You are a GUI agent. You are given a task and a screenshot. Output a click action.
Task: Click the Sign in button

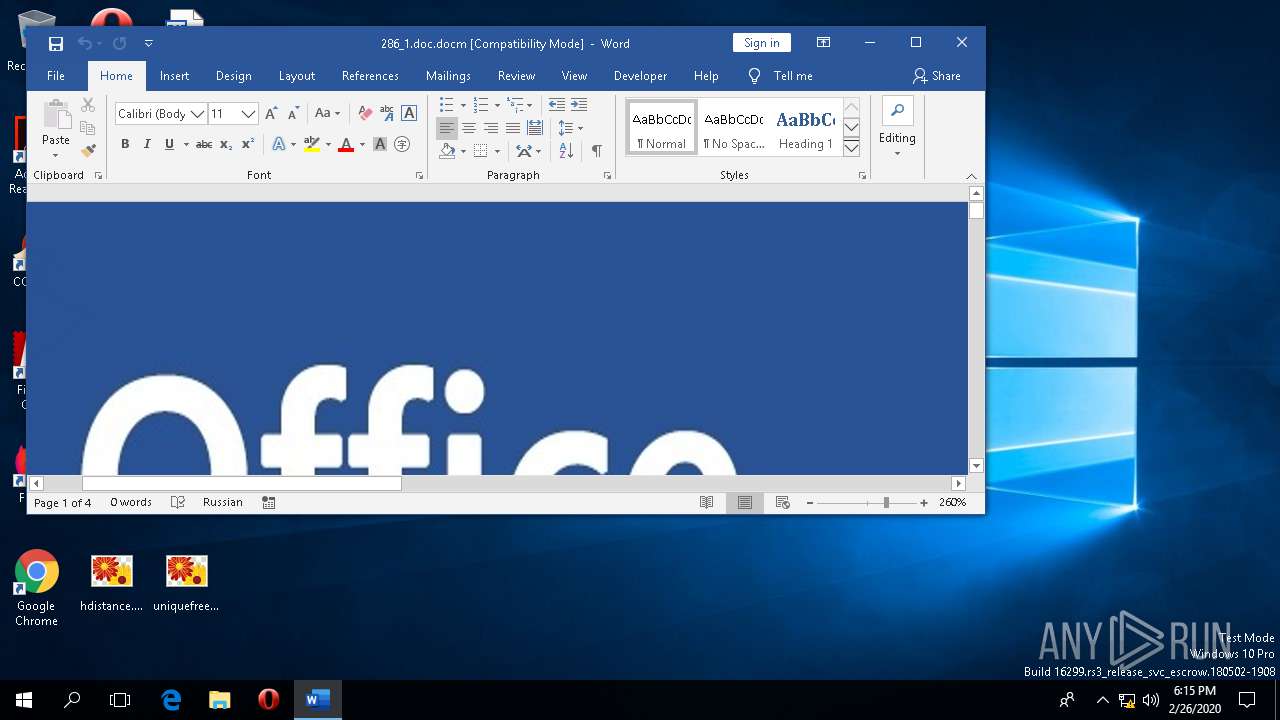pyautogui.click(x=761, y=43)
